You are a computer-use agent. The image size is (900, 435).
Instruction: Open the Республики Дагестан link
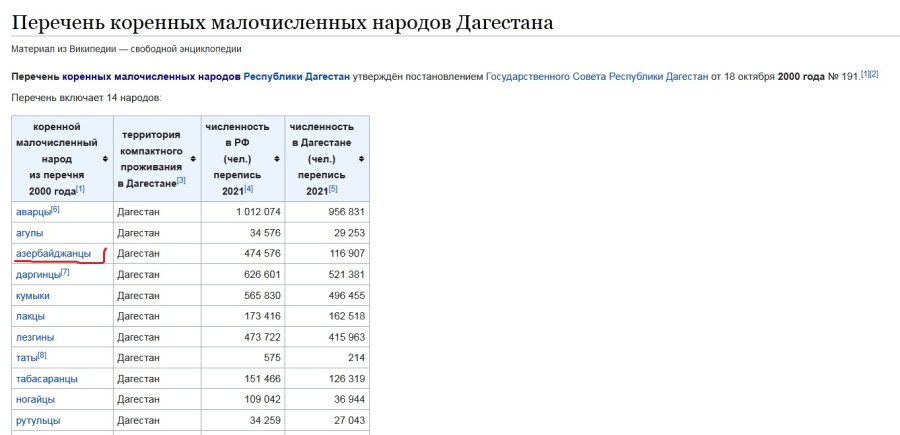[297, 76]
